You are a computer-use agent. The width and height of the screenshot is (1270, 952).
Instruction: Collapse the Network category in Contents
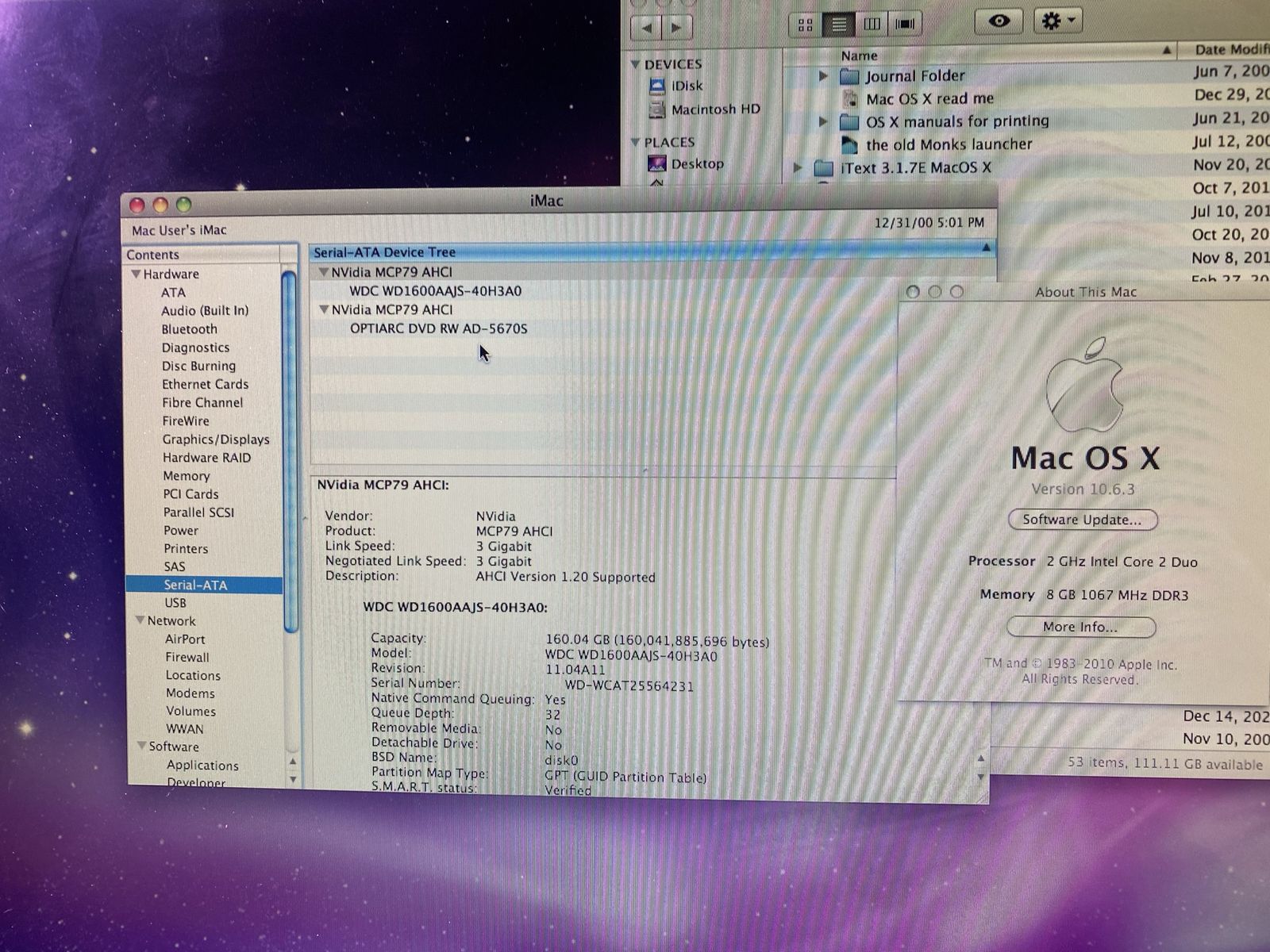140,620
